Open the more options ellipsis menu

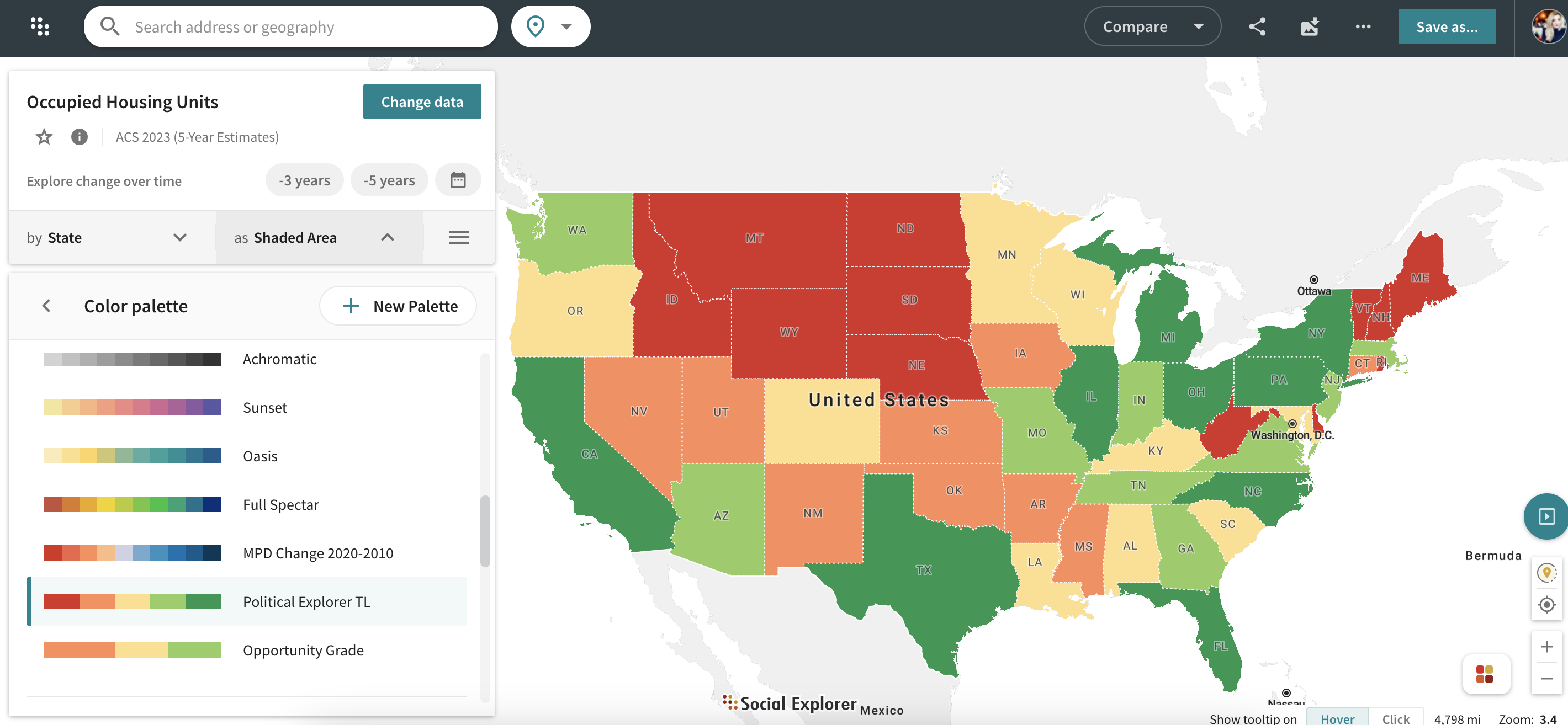point(1363,27)
